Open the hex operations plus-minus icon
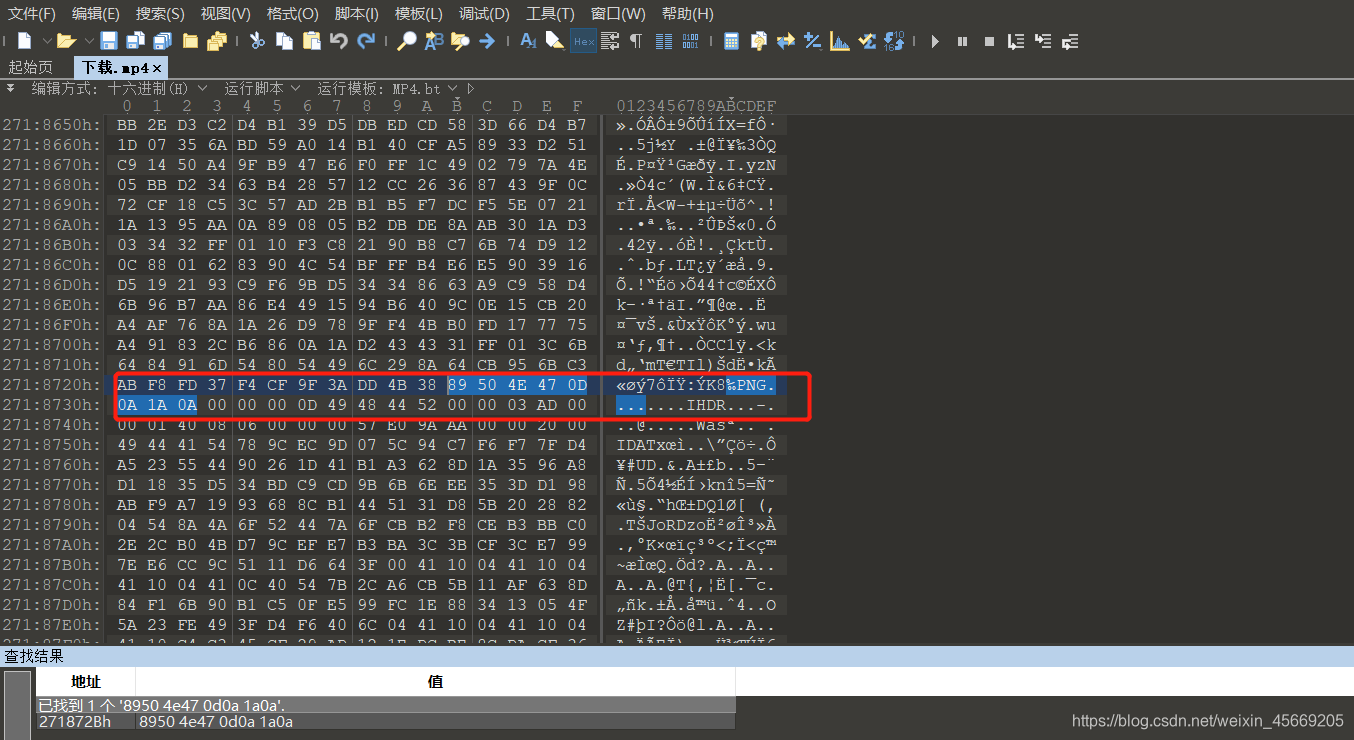 812,41
